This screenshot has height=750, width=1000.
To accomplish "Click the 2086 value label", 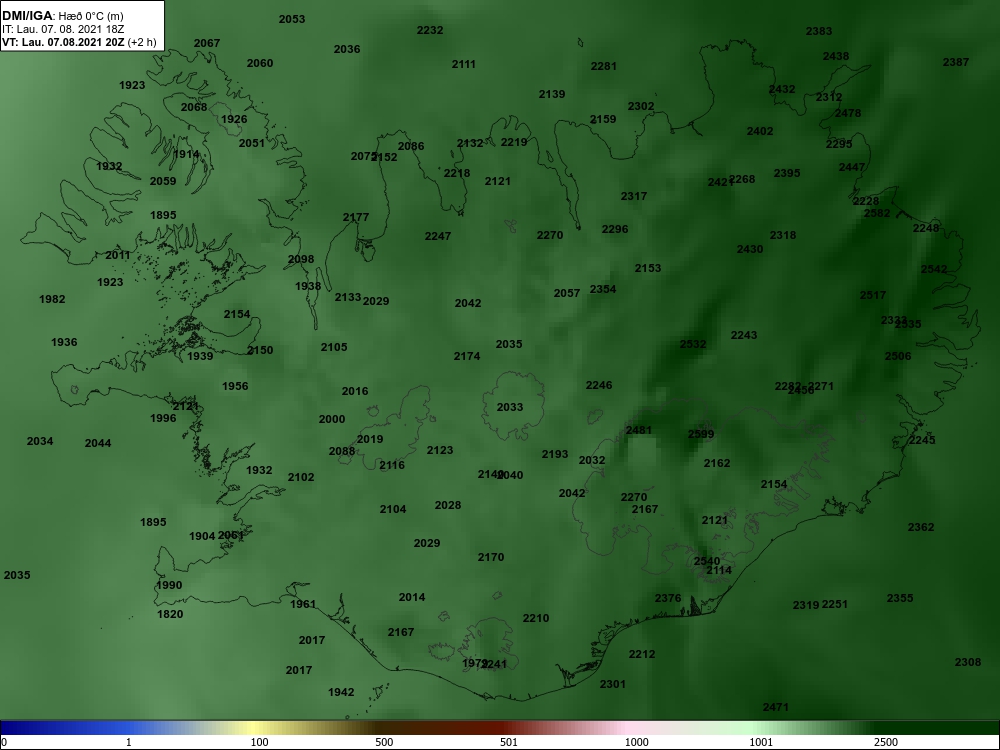I will point(411,146).
